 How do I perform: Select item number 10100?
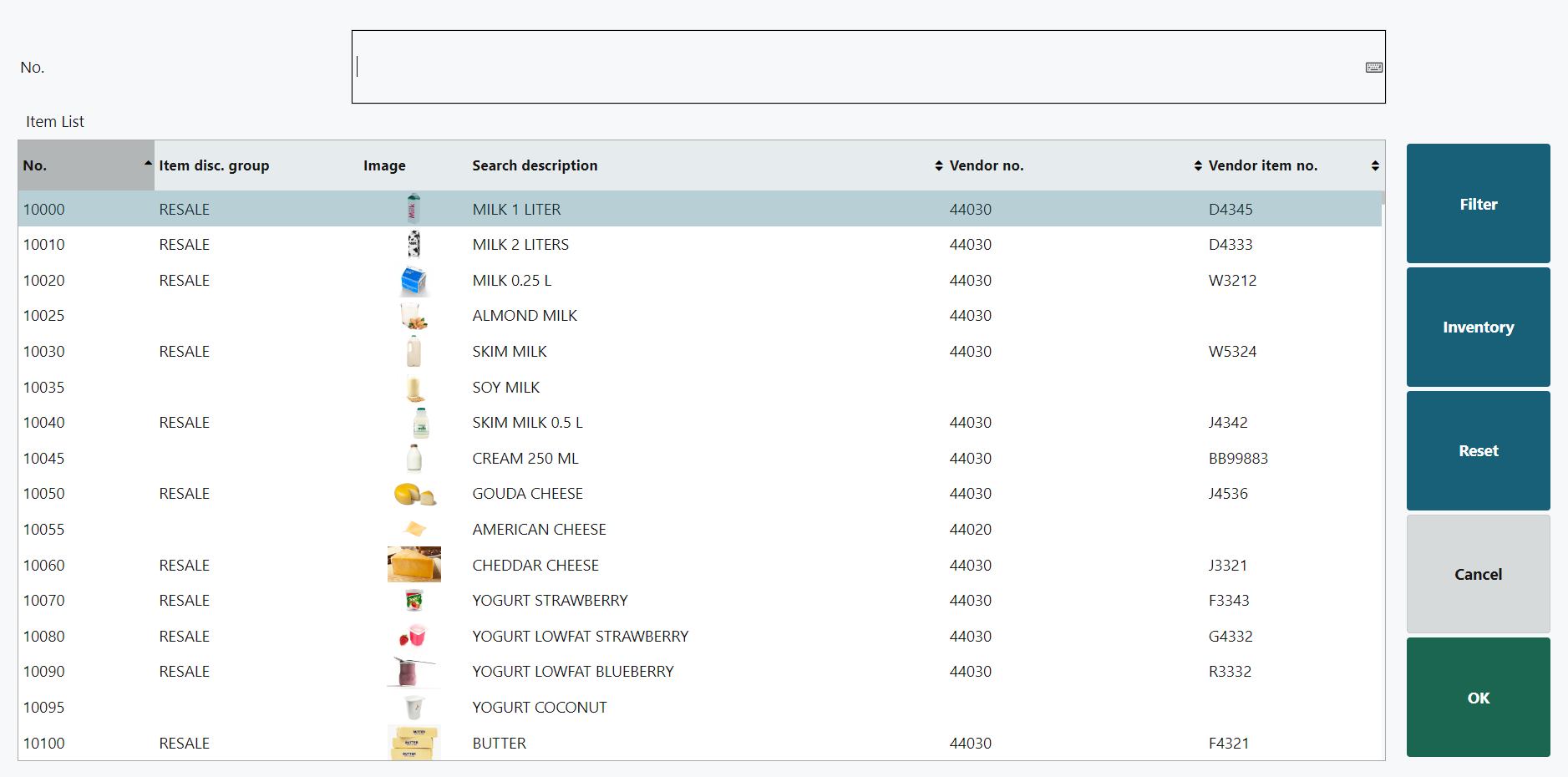[43, 744]
